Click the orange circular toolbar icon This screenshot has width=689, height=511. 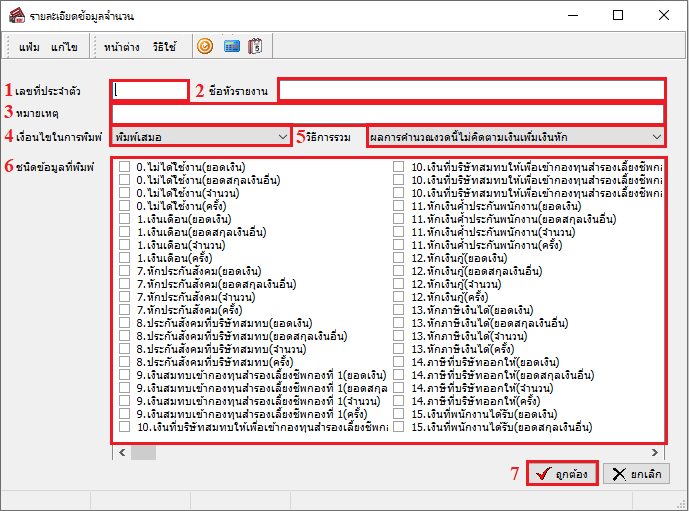coord(205,46)
